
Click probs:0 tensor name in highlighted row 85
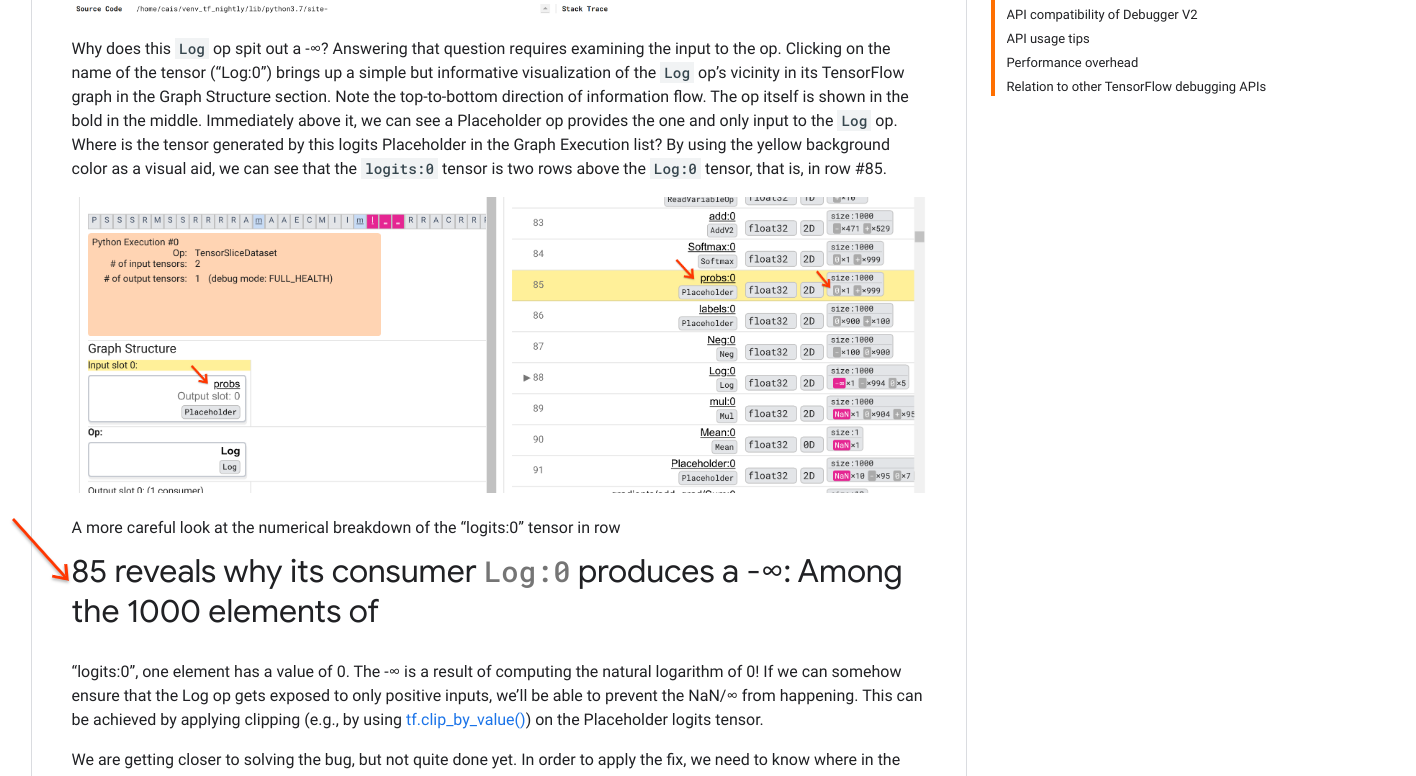point(717,278)
